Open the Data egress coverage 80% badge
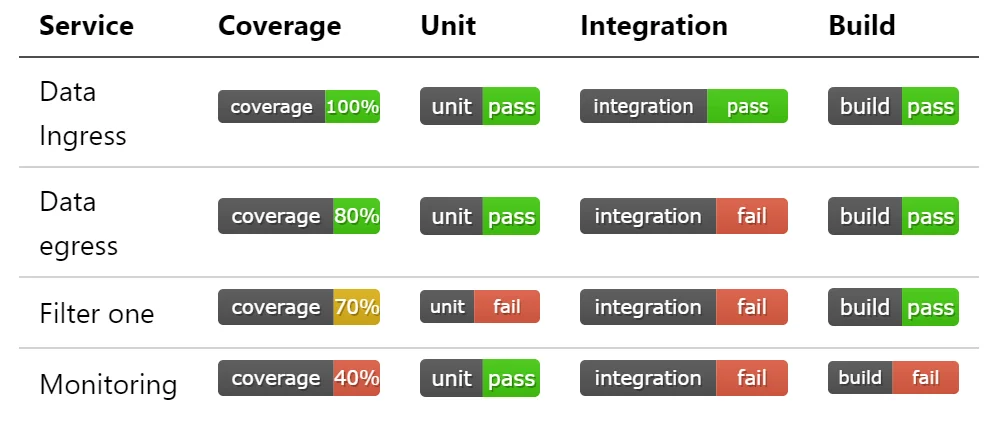 point(298,216)
